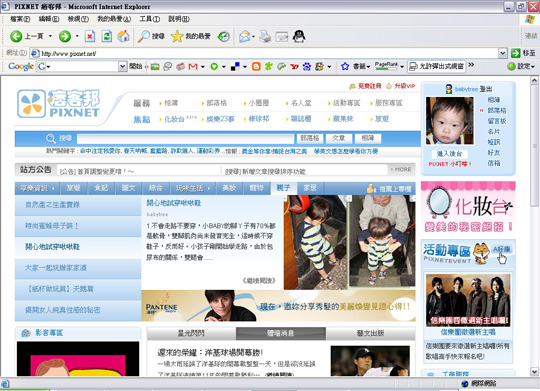Open the History clock icon

(x=224, y=36)
